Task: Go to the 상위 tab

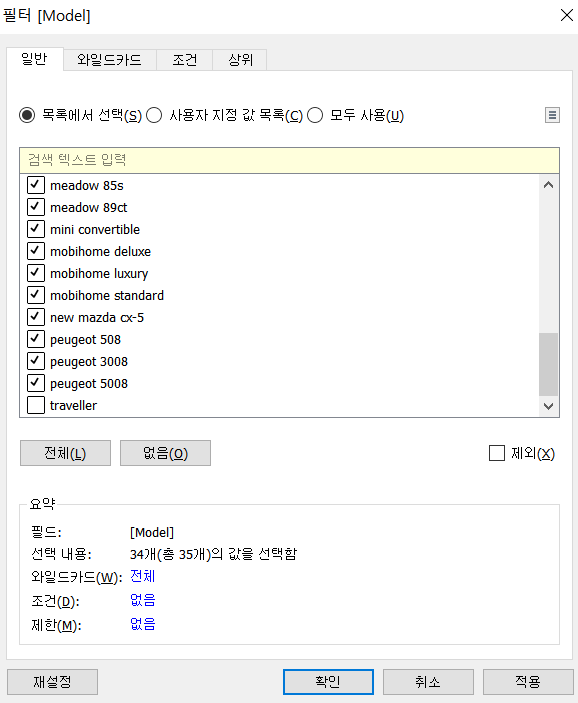Action: point(240,60)
